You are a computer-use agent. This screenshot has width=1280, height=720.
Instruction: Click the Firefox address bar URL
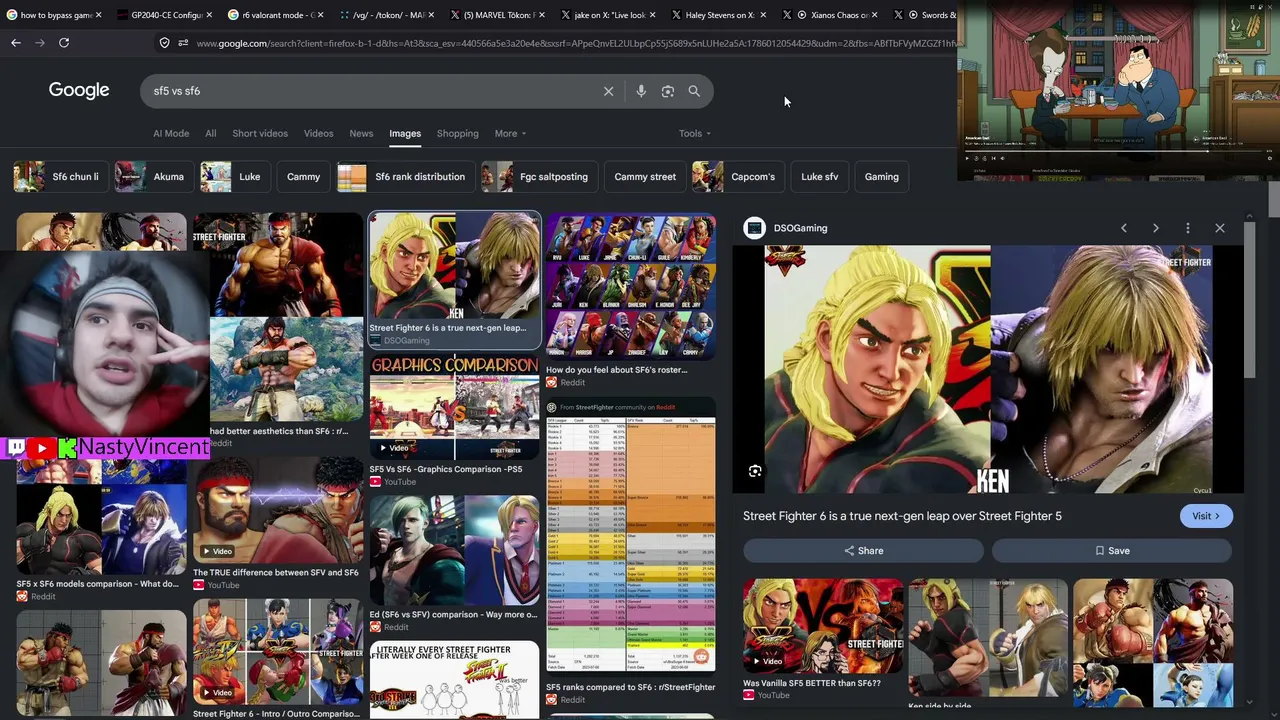click(575, 43)
